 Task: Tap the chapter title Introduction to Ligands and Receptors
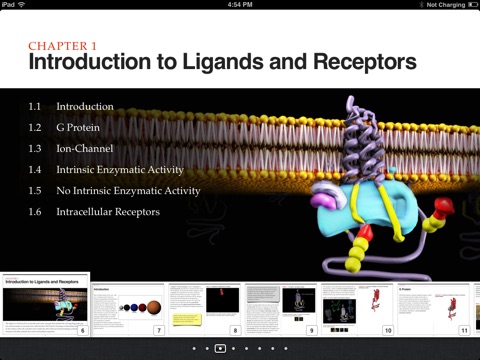(x=222, y=62)
